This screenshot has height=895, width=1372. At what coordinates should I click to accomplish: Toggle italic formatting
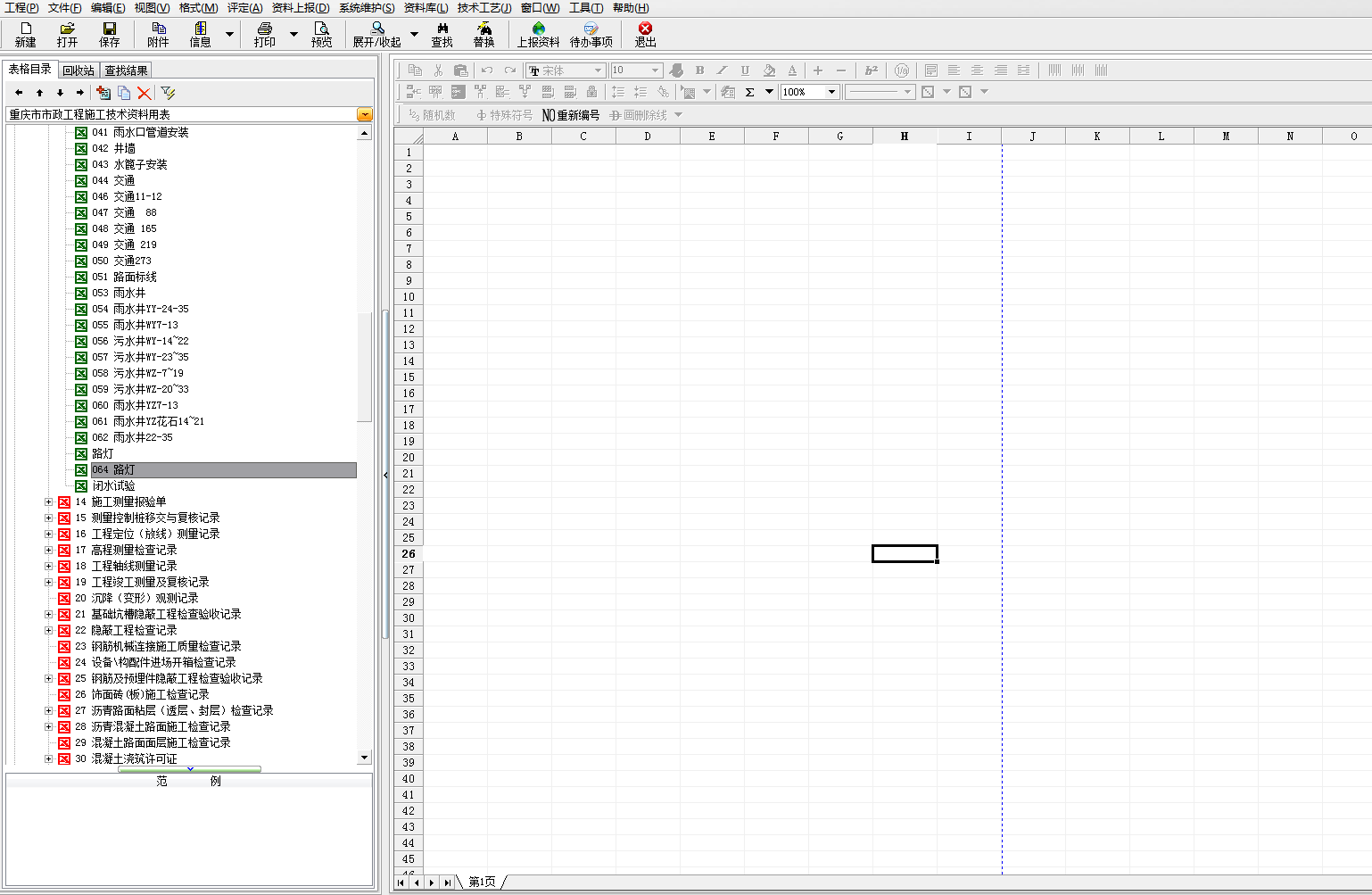[x=722, y=70]
